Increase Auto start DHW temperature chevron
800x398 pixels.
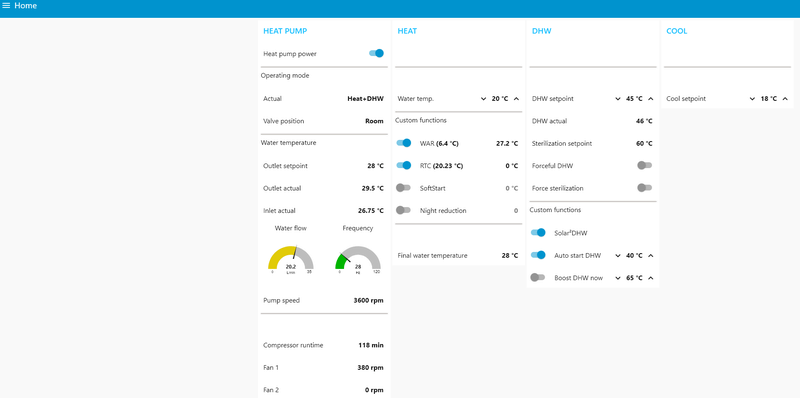(651, 256)
